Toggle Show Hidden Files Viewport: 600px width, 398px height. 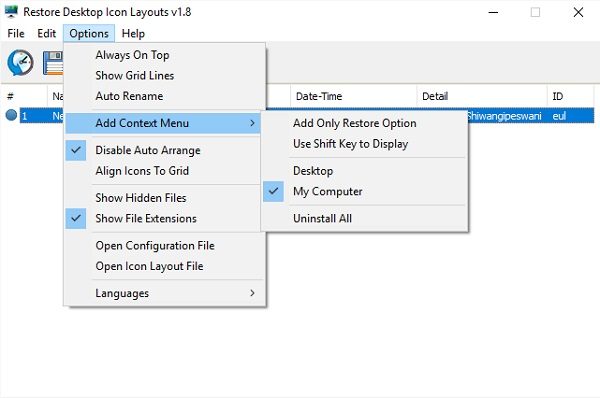pos(163,198)
